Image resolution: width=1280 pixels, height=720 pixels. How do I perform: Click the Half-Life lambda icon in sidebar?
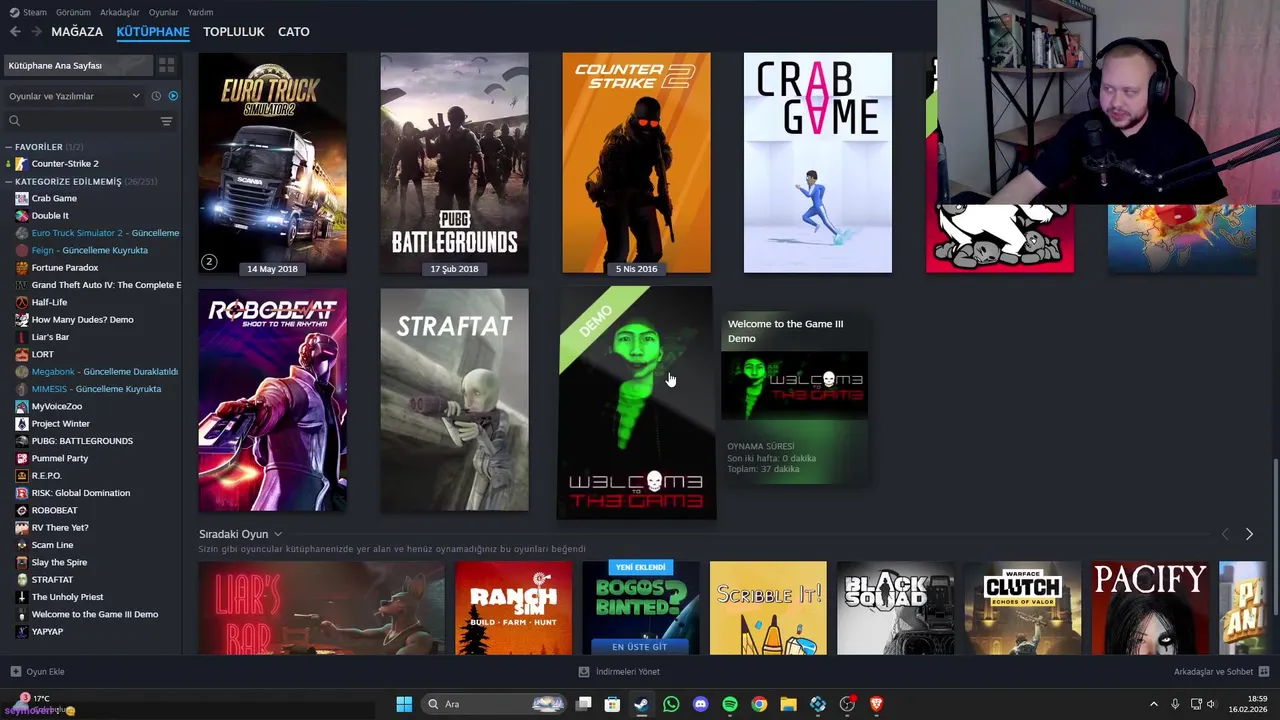click(22, 302)
